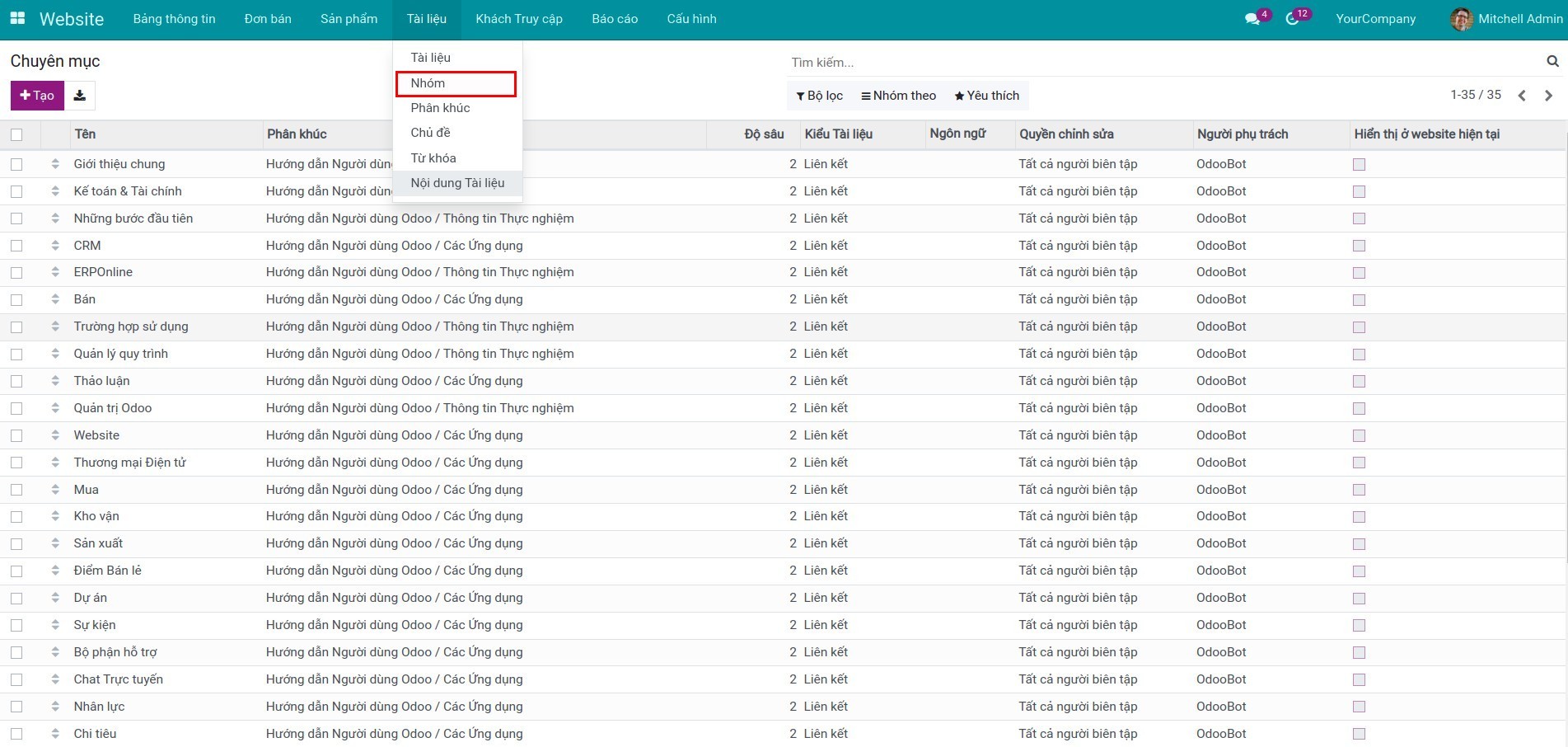Open the conversations chat icon with badge 4

tap(1252, 19)
